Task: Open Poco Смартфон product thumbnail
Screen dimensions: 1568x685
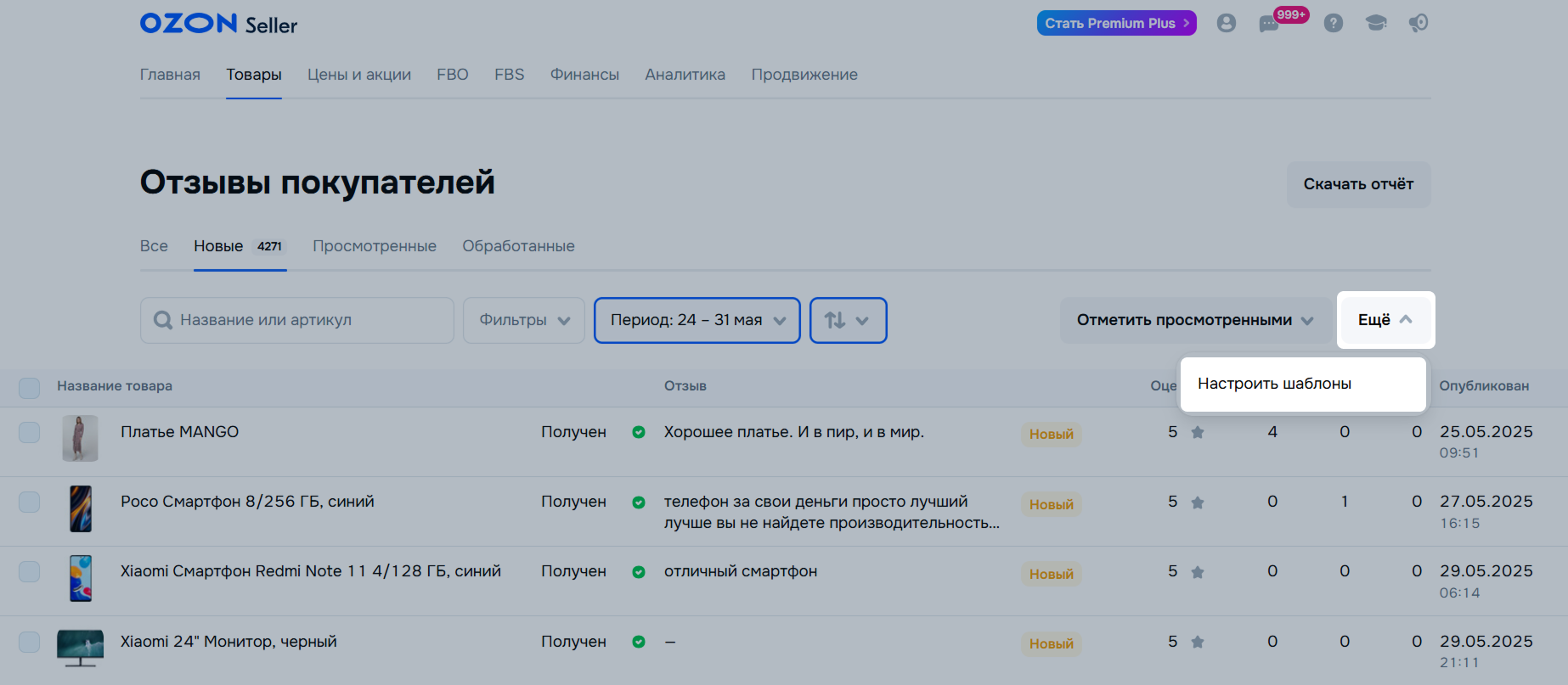Action: [81, 508]
